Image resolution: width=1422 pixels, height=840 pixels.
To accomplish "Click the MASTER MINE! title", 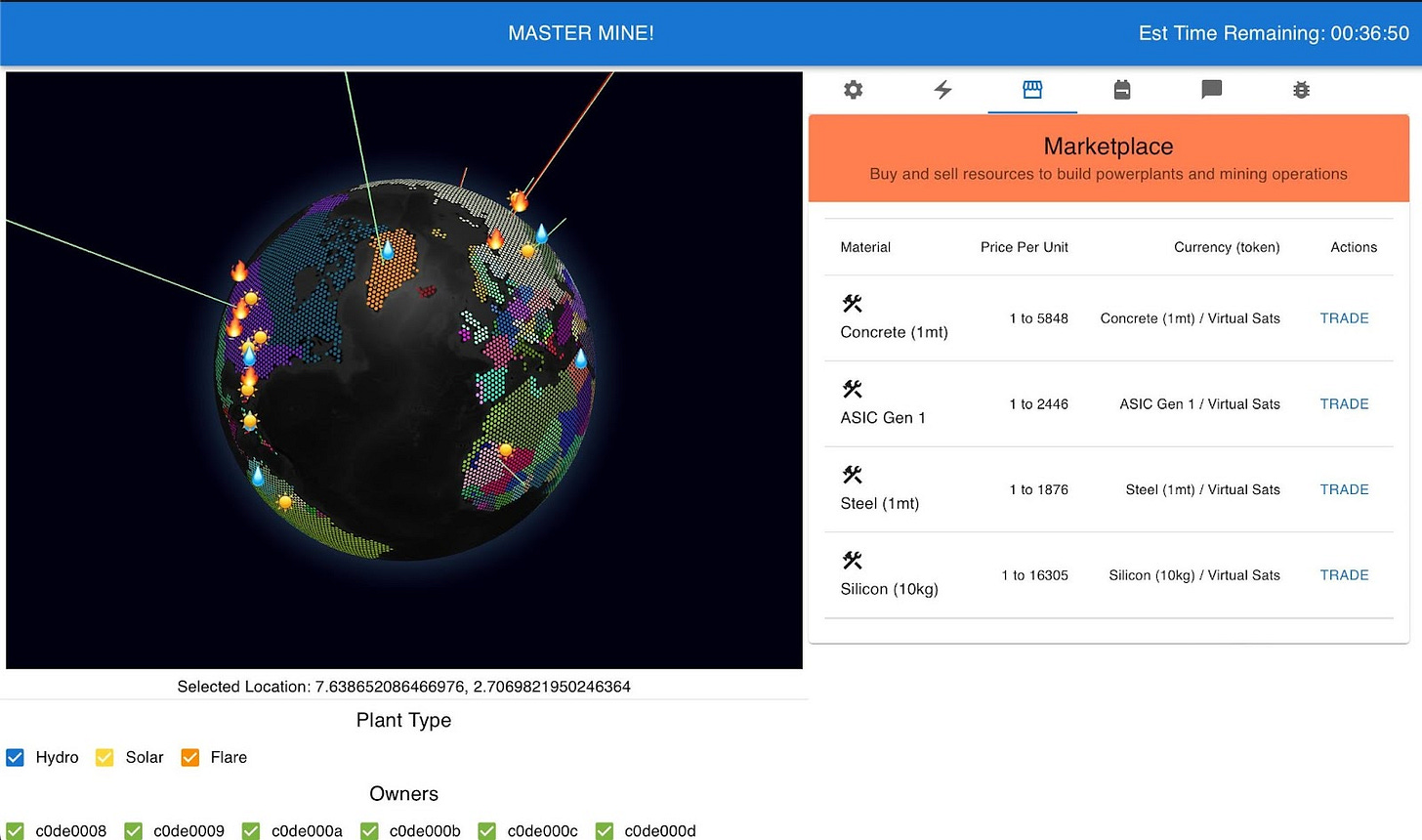I will click(x=581, y=33).
